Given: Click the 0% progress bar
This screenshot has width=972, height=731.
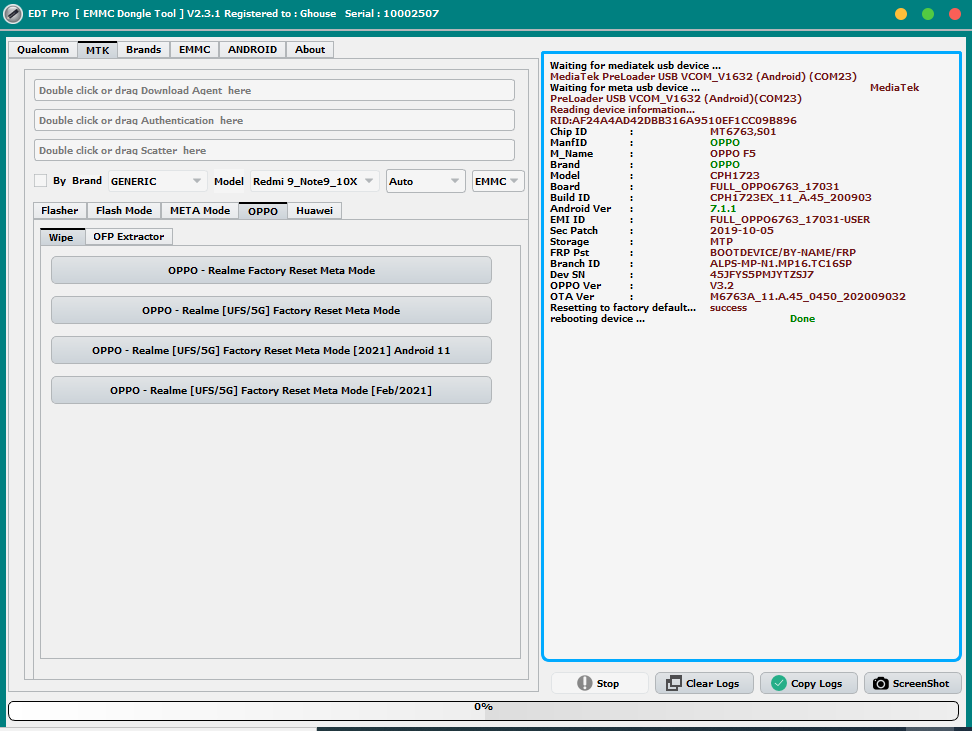Looking at the screenshot, I should [483, 708].
